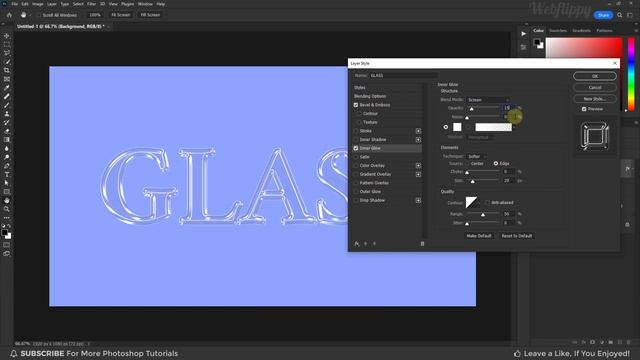Select the Hand tool in toolbar

7,200
